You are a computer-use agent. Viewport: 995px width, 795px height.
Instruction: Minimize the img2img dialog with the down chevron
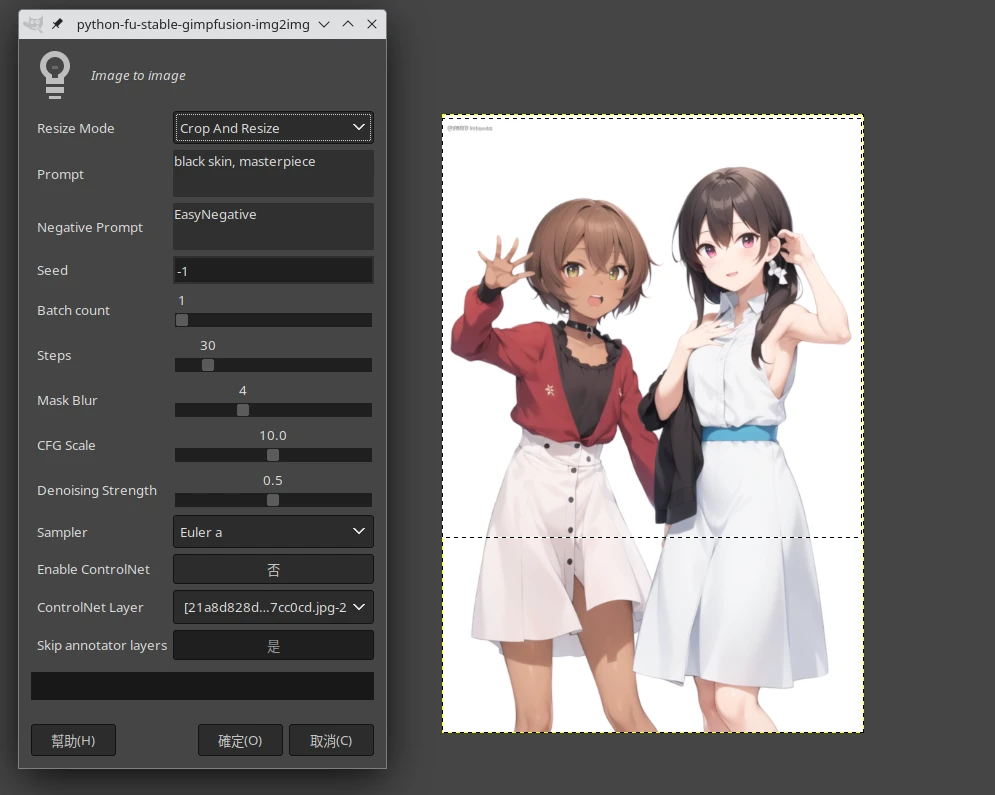click(324, 24)
